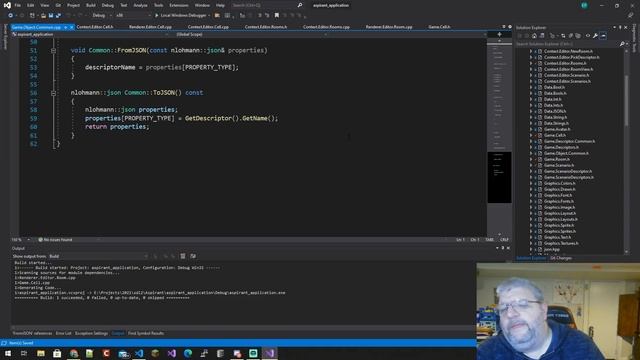Open the Show output from Build dropdown

[98, 256]
